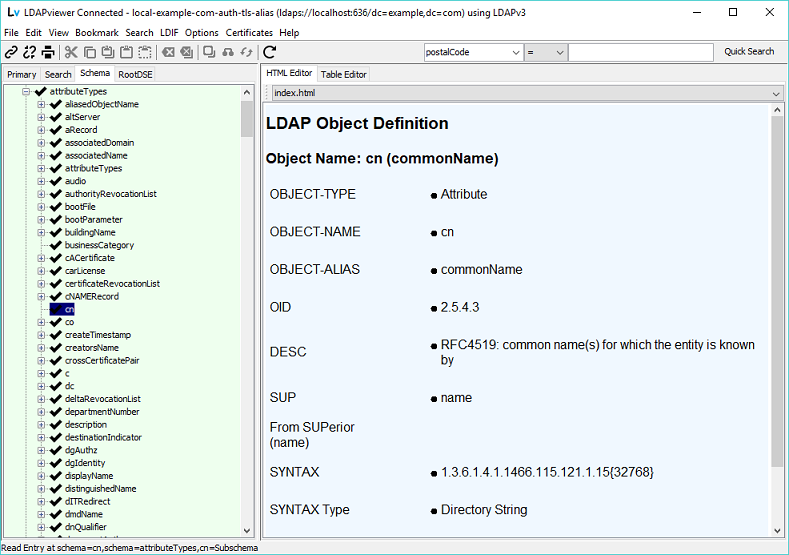The height and width of the screenshot is (555, 789).
Task: Click the Directory String syntax type value
Action: (484, 510)
